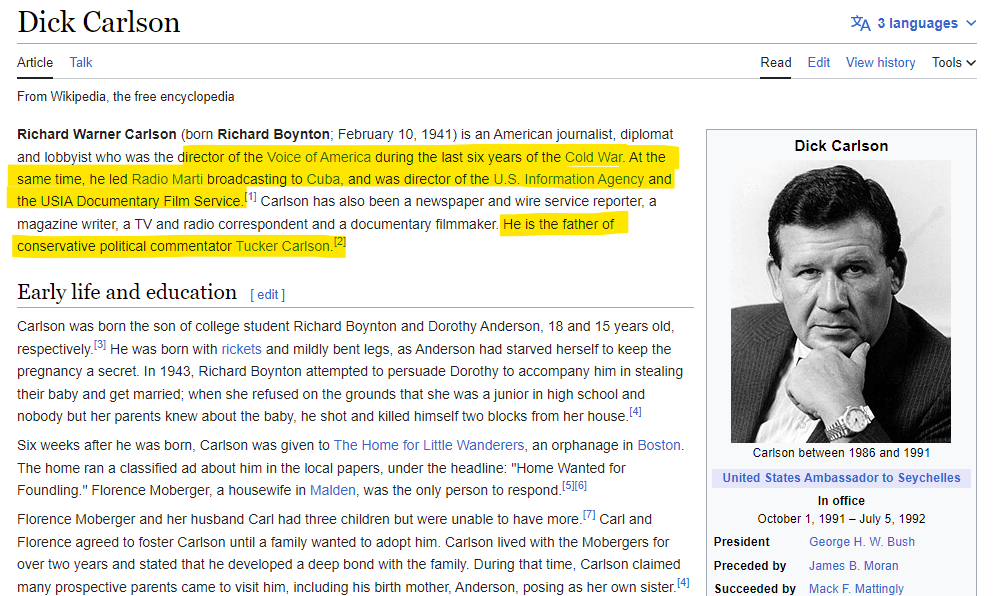Follow the James B. Moran link
The image size is (1007, 596).
point(854,566)
